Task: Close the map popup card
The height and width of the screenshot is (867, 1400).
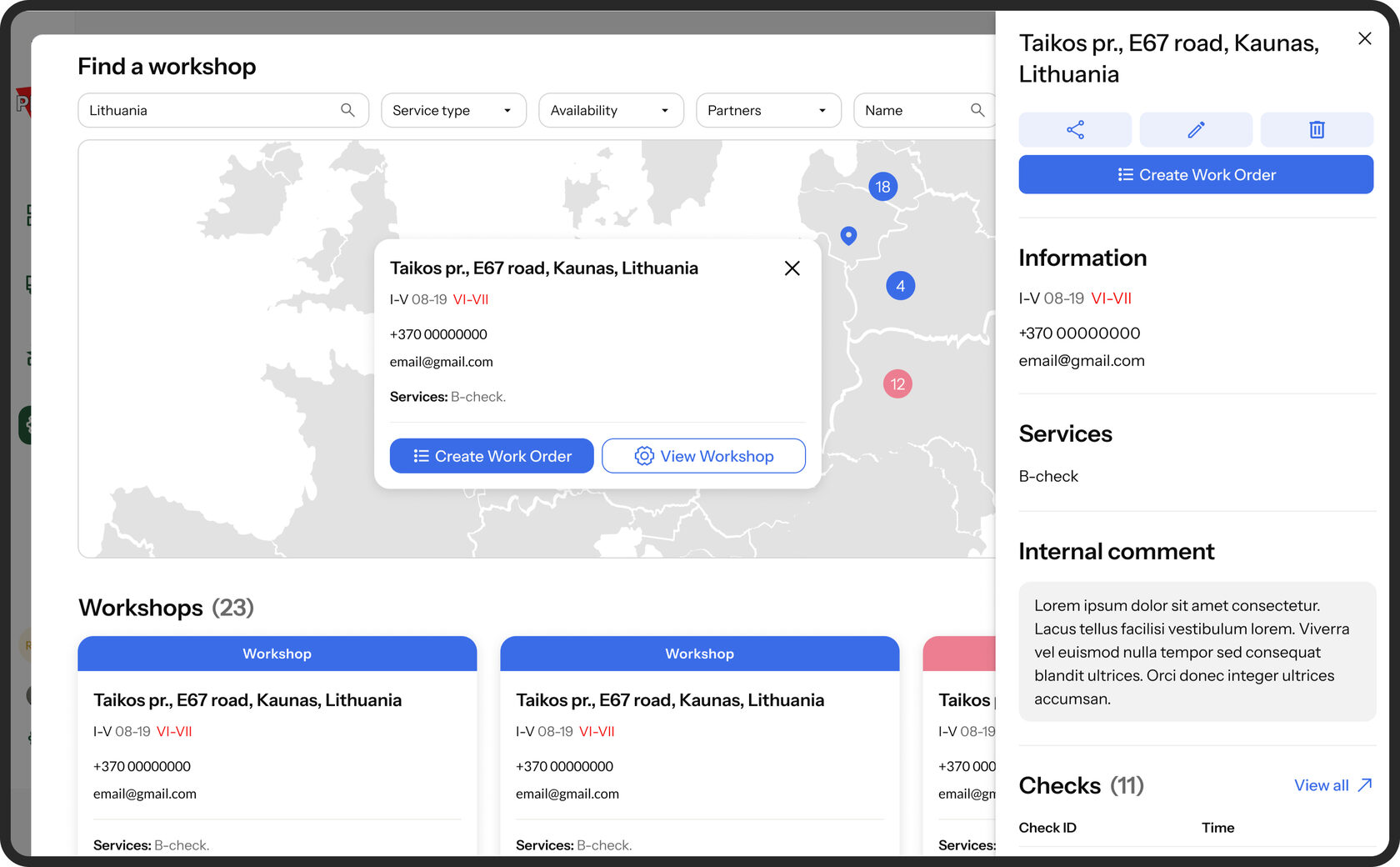Action: pos(792,268)
